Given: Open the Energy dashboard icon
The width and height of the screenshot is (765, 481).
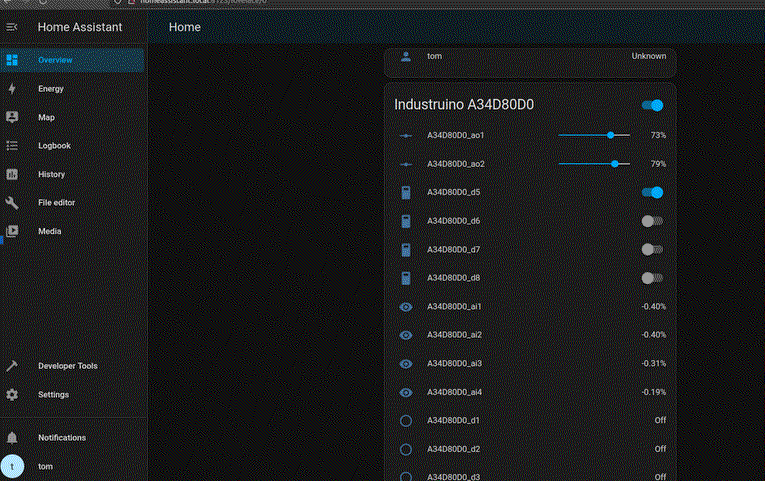Looking at the screenshot, I should tap(12, 89).
